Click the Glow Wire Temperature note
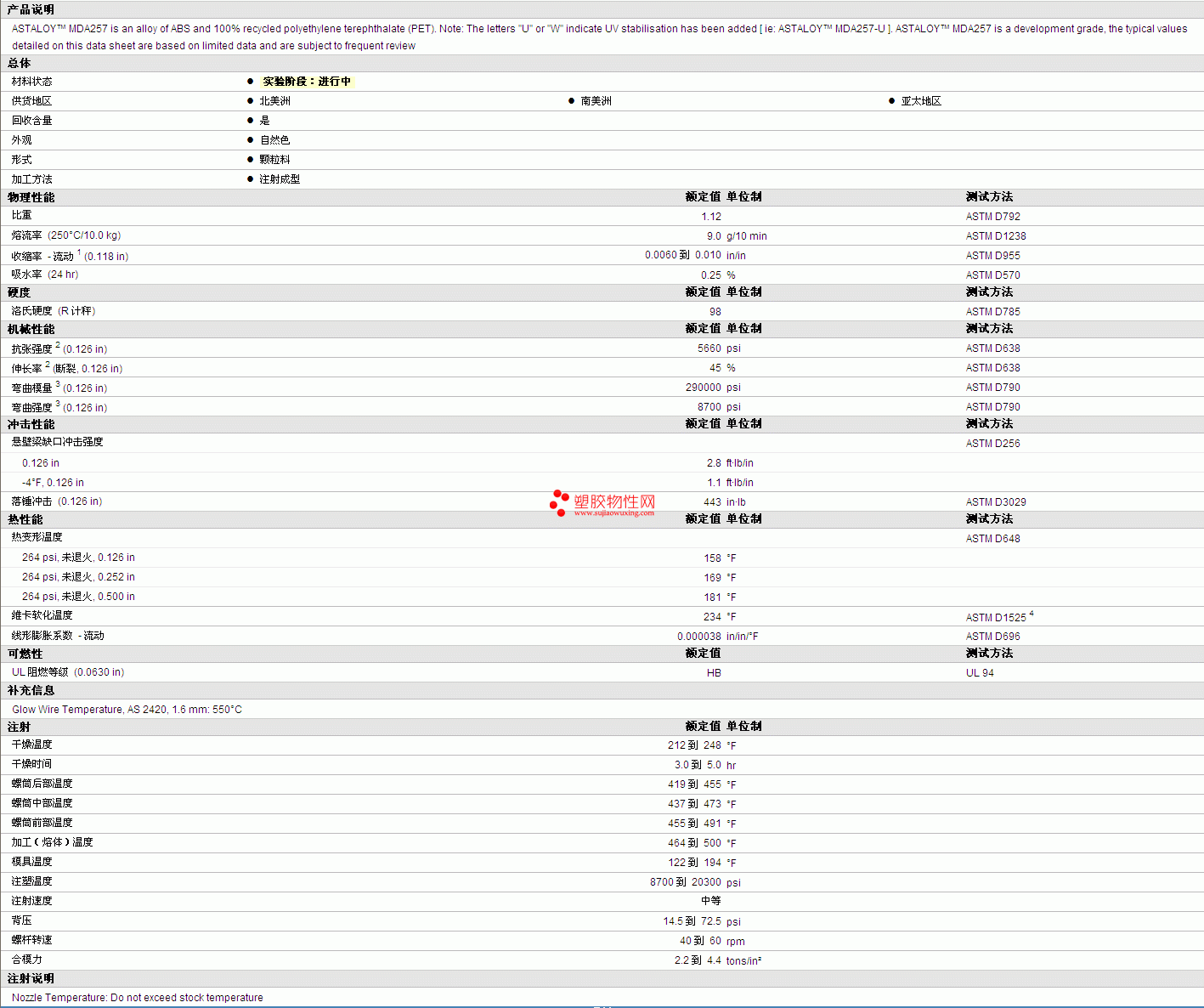This screenshot has width=1204, height=1008. tap(127, 710)
